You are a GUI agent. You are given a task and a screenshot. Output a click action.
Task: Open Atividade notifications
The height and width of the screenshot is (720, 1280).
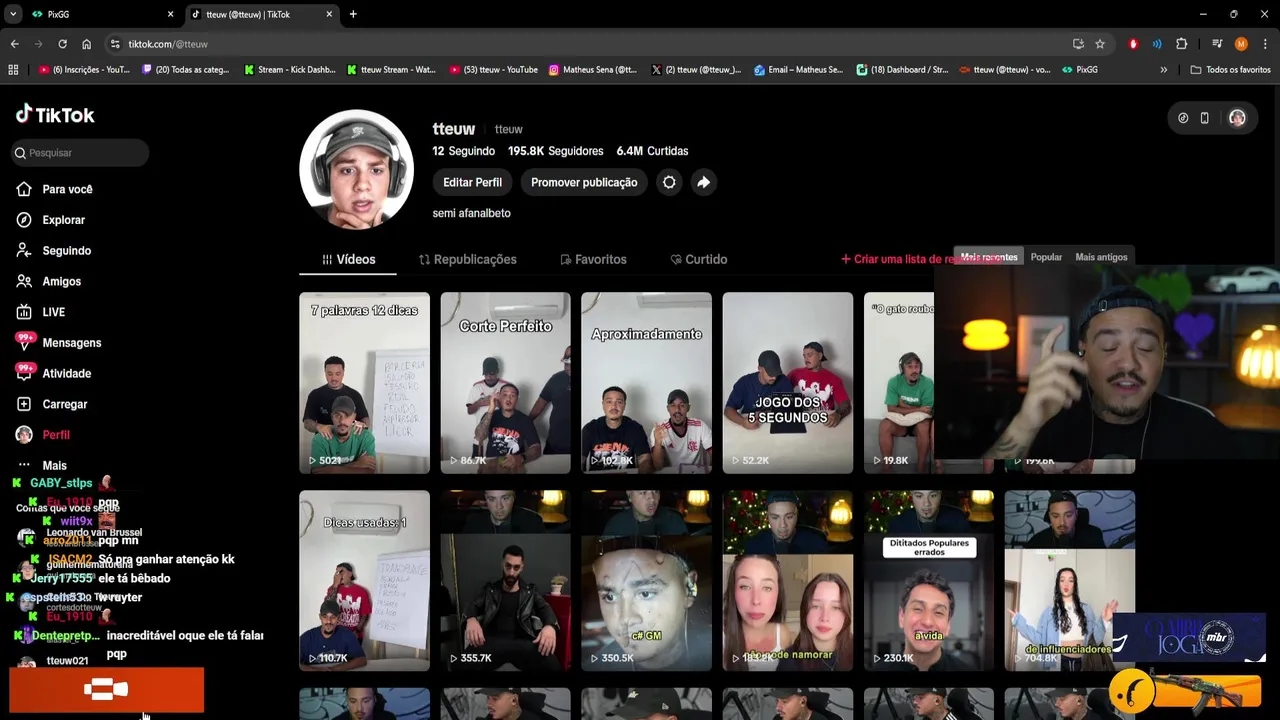tap(54, 374)
